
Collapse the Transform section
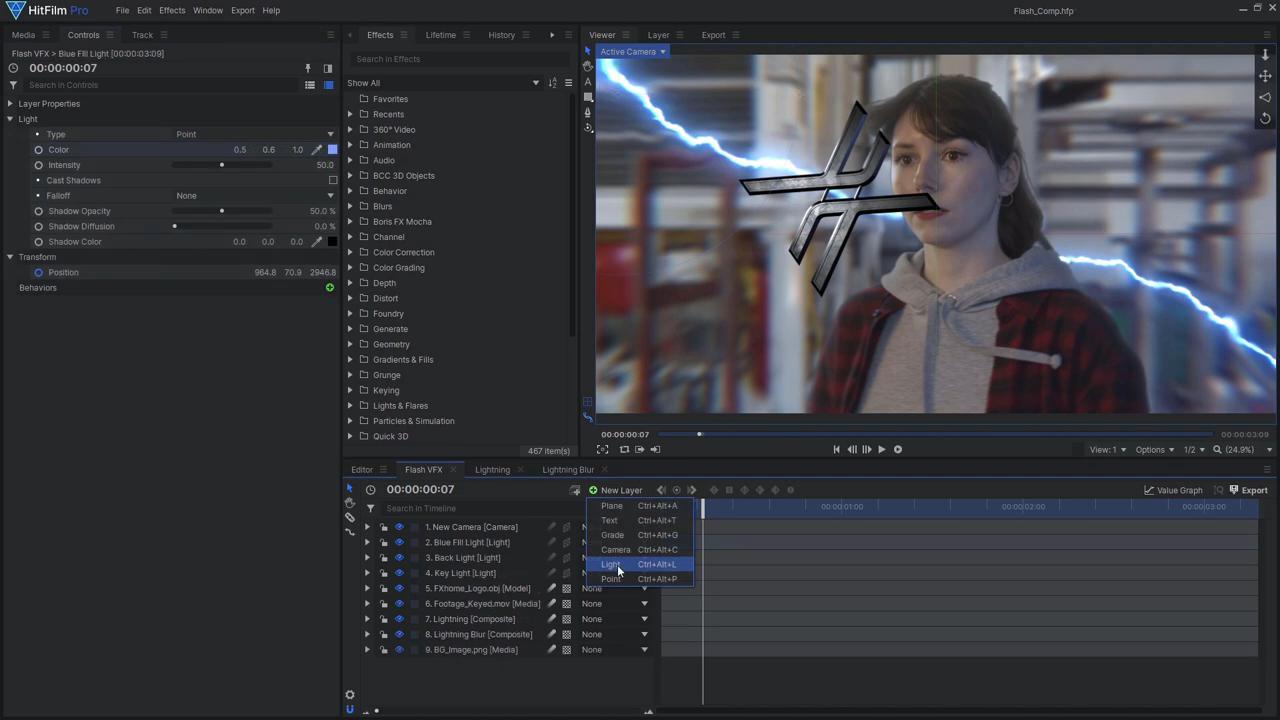(10, 257)
